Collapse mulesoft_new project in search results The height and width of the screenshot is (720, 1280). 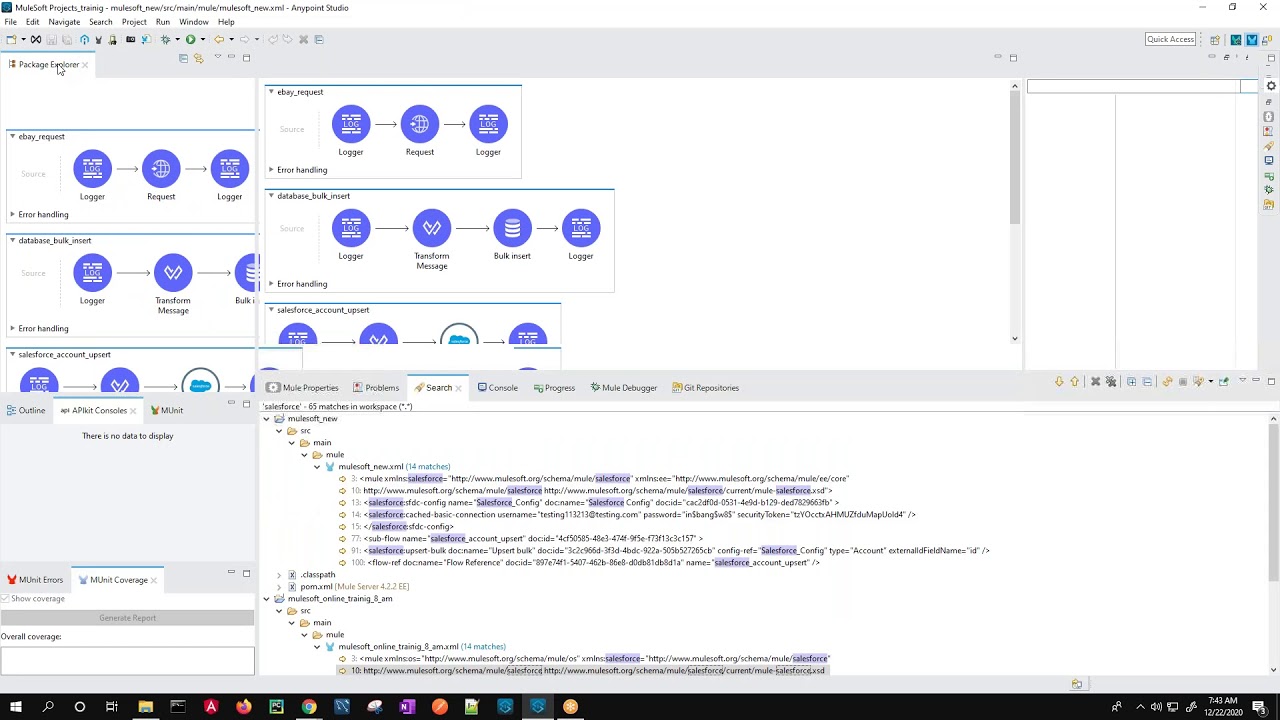[266, 419]
